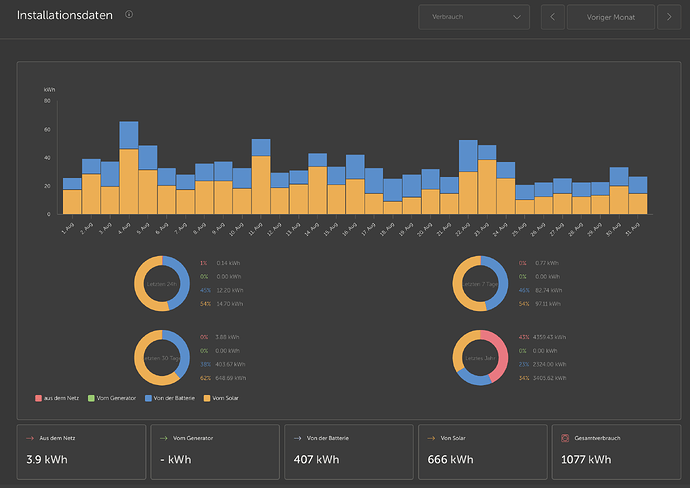Click the 43% grid share of last year

(x=524, y=337)
